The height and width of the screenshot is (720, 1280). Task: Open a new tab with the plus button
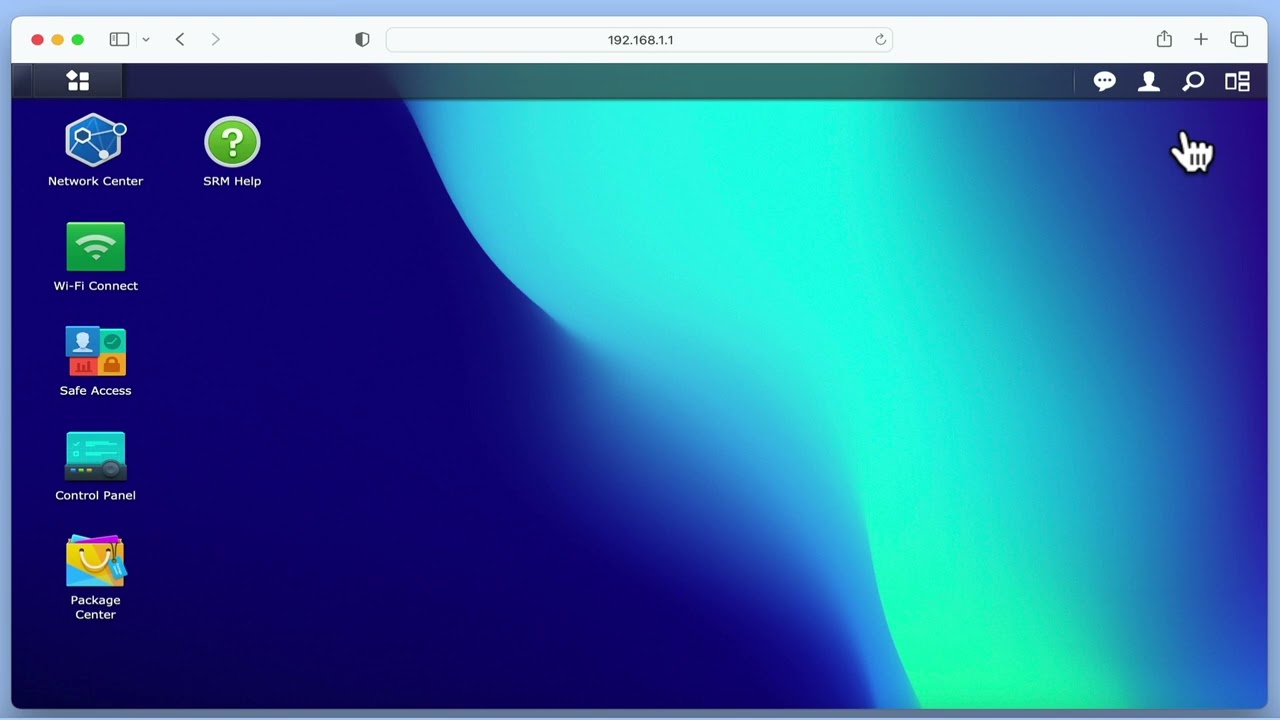coord(1201,39)
